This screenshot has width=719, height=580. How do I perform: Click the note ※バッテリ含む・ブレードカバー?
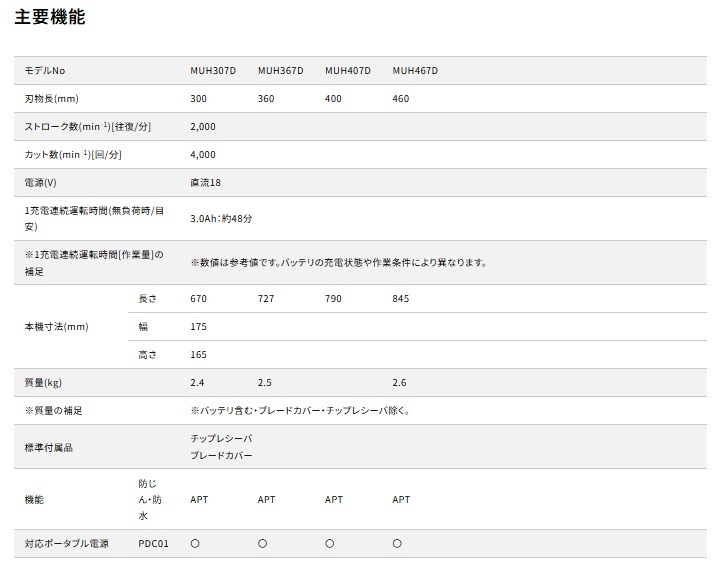click(300, 410)
